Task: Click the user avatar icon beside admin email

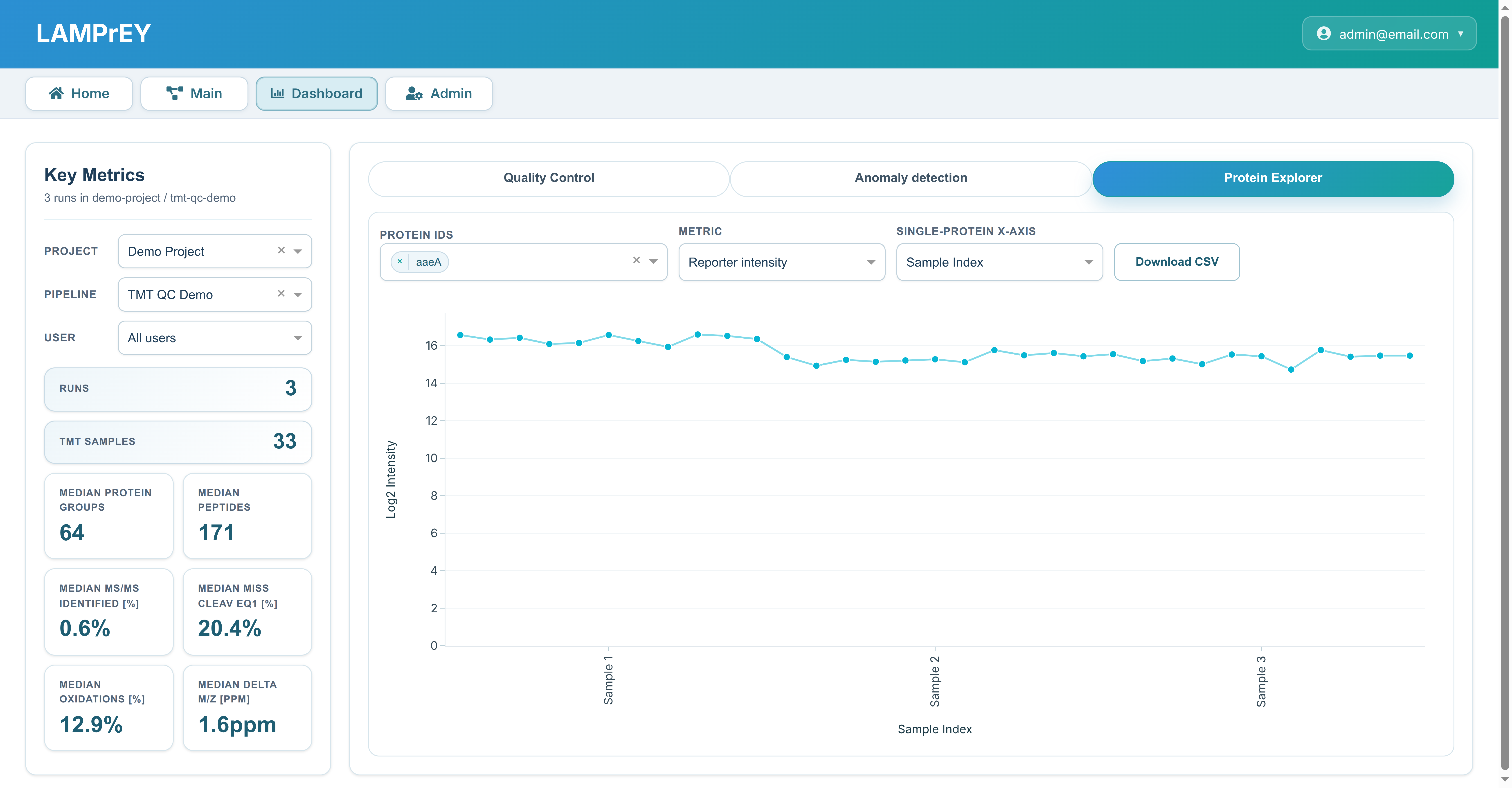Action: pos(1324,34)
